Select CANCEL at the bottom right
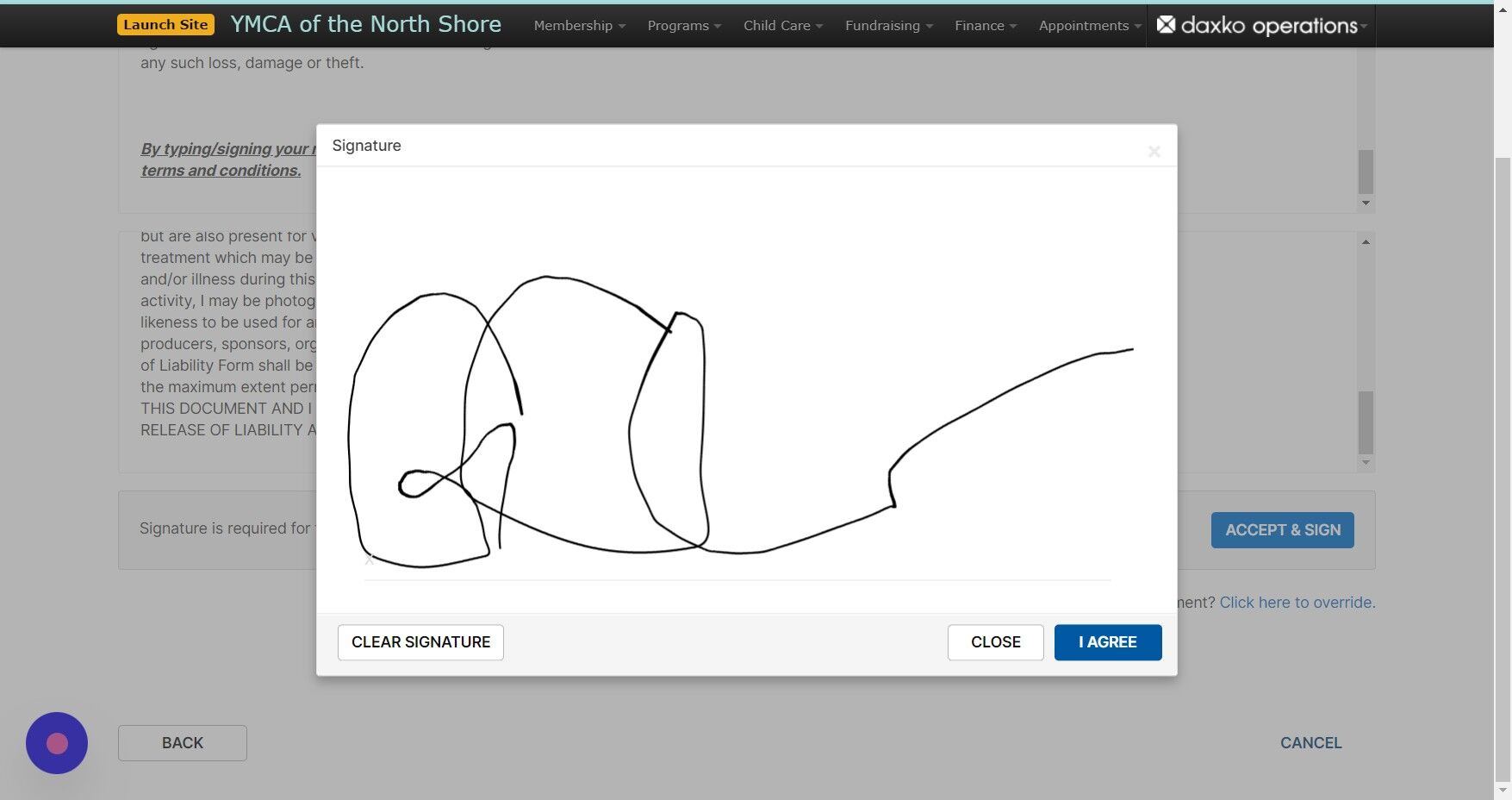Screen dimensions: 1512x800 click(x=1310, y=742)
